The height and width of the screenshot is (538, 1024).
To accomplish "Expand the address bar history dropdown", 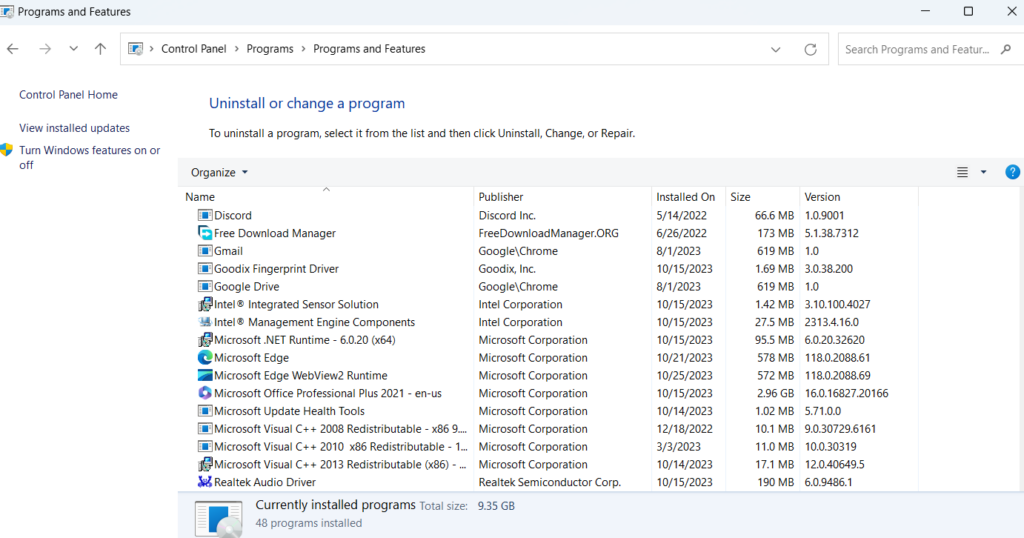I will [x=776, y=49].
